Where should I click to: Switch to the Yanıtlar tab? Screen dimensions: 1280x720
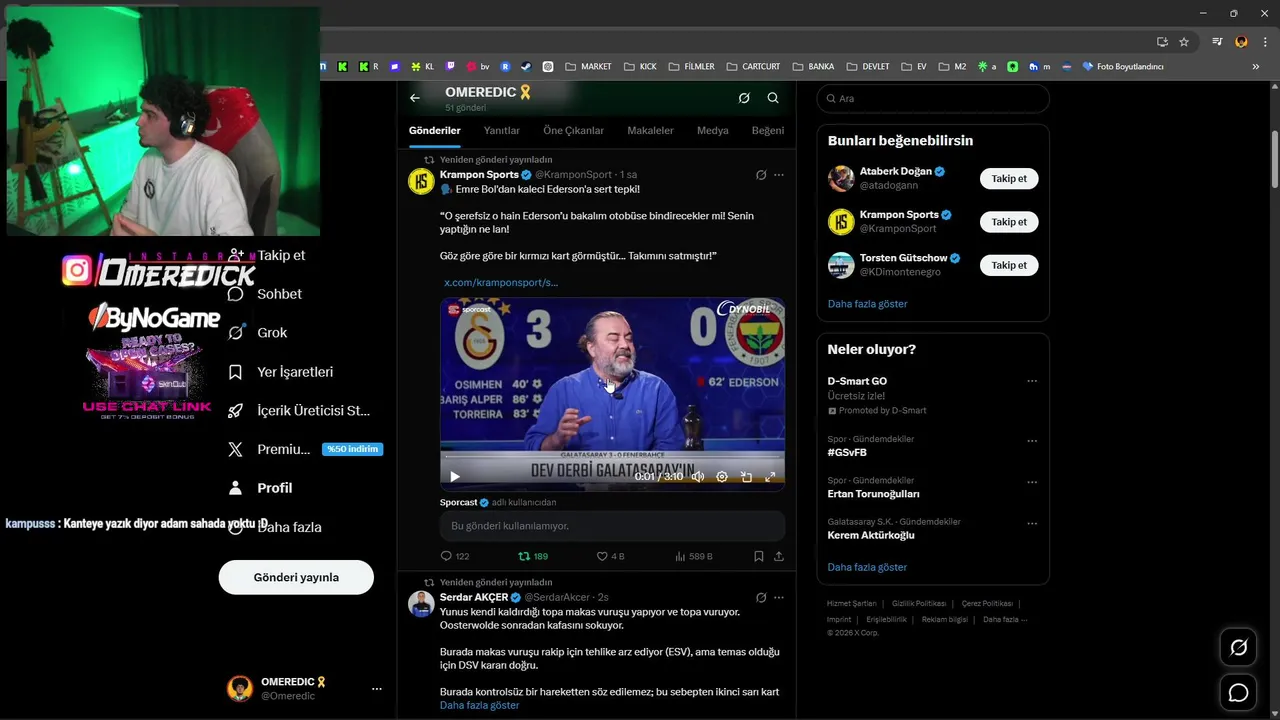tap(502, 131)
